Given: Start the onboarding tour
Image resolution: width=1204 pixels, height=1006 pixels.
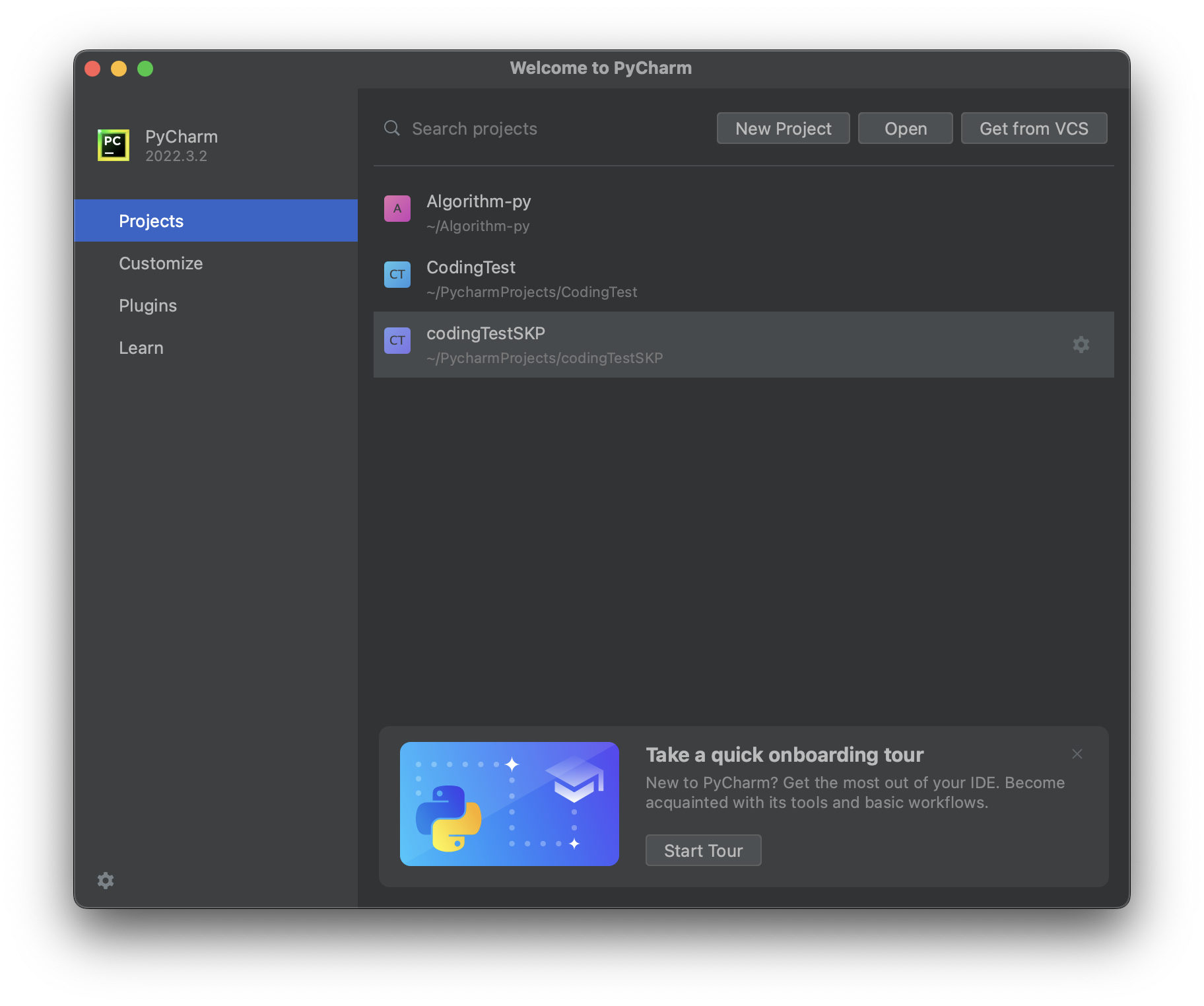Looking at the screenshot, I should point(704,850).
